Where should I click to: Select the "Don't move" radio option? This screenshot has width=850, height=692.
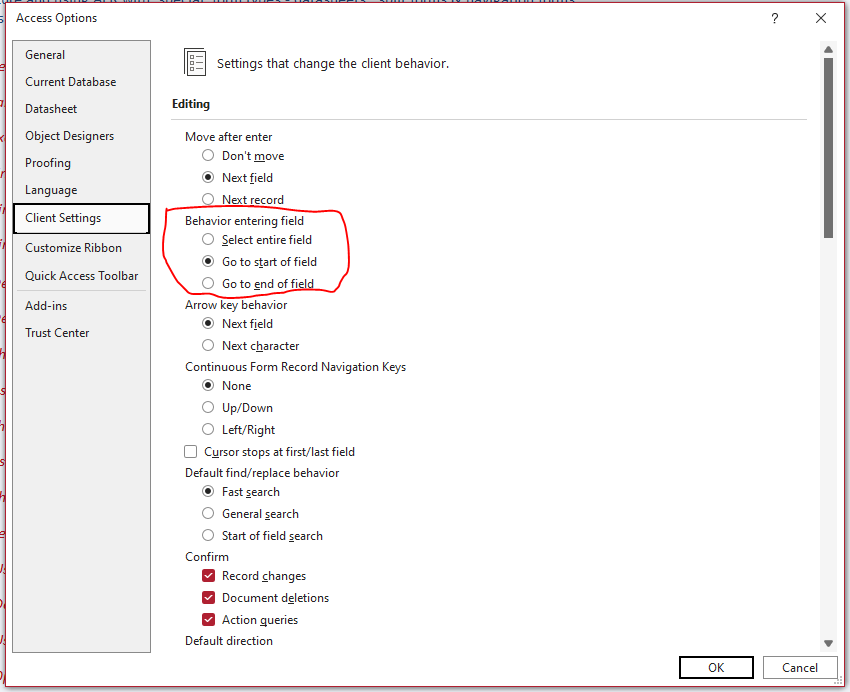tap(208, 156)
